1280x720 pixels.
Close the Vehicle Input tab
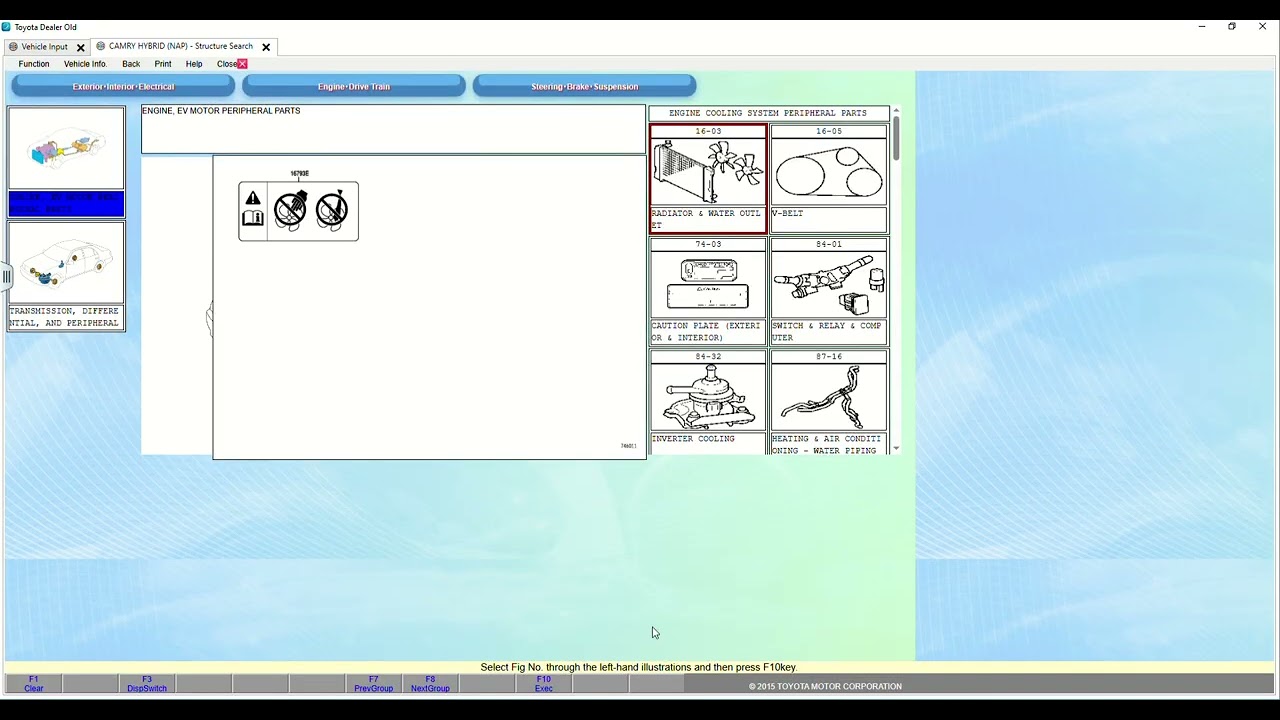(x=81, y=47)
